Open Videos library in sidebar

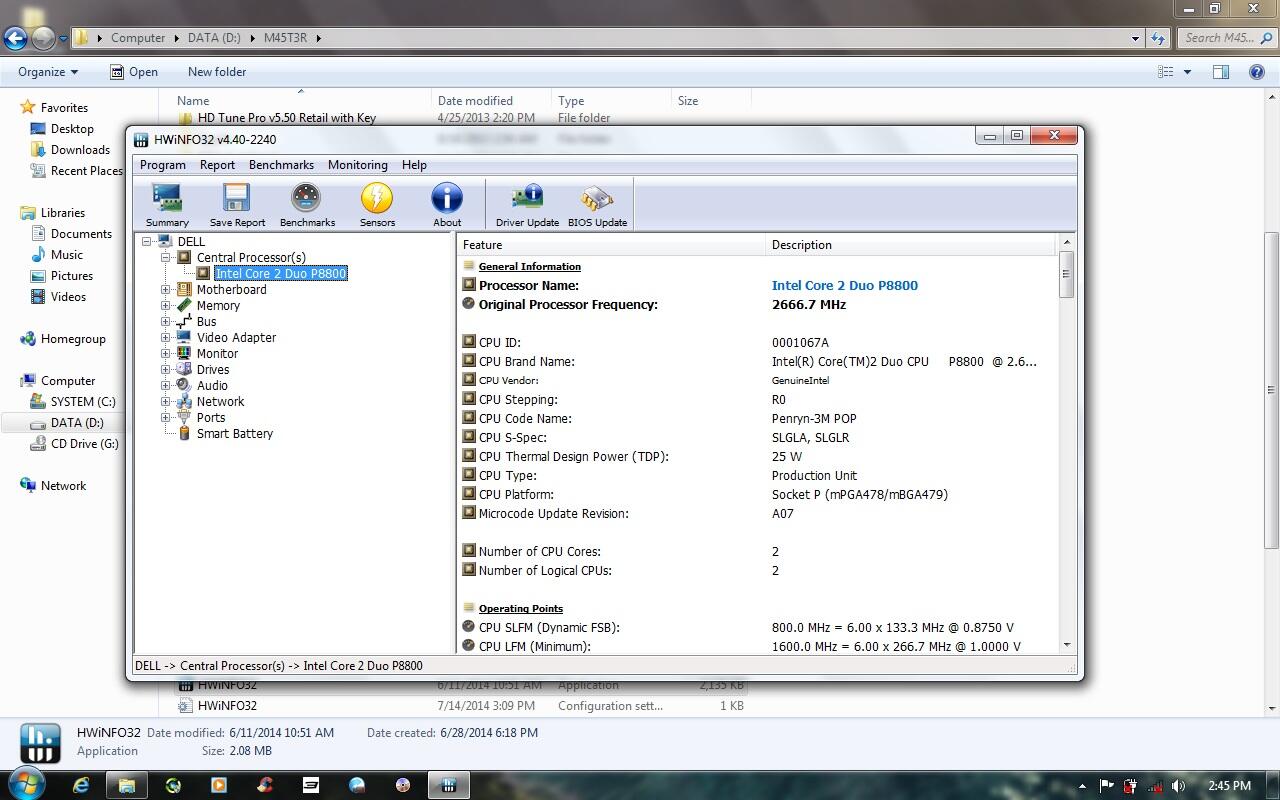pos(68,296)
